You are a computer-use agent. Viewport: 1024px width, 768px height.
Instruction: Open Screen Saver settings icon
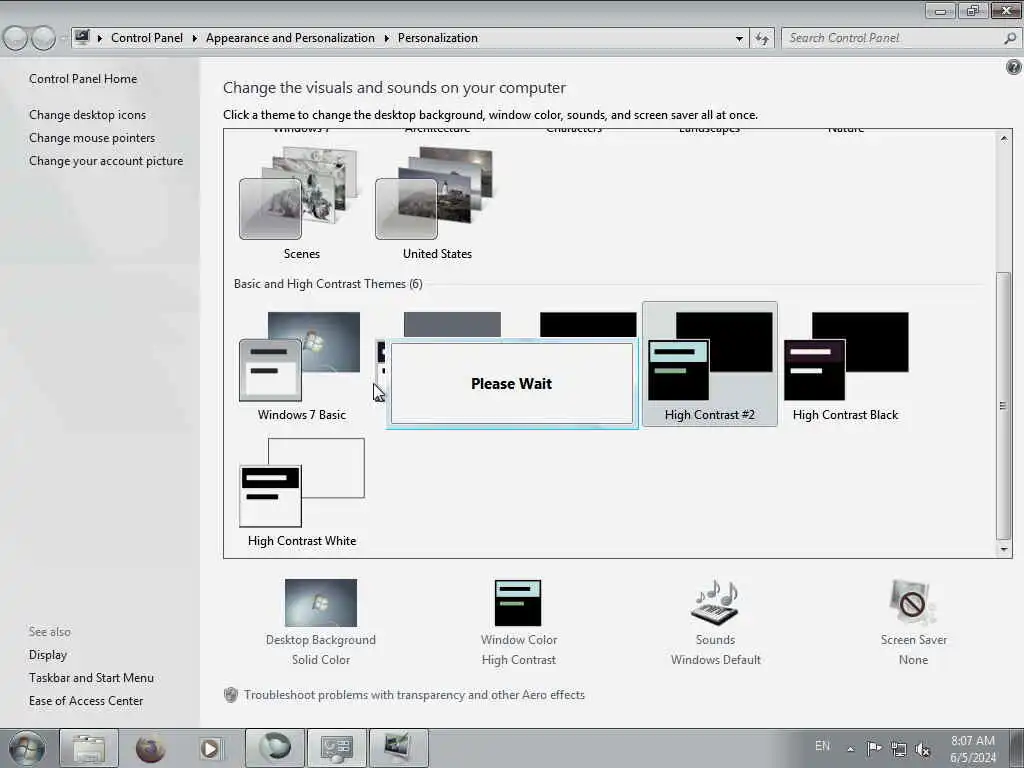[x=913, y=602]
